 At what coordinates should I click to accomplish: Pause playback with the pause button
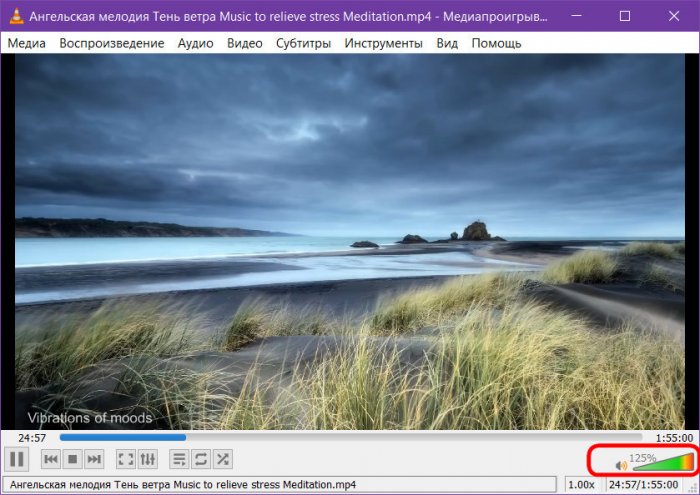(17, 459)
